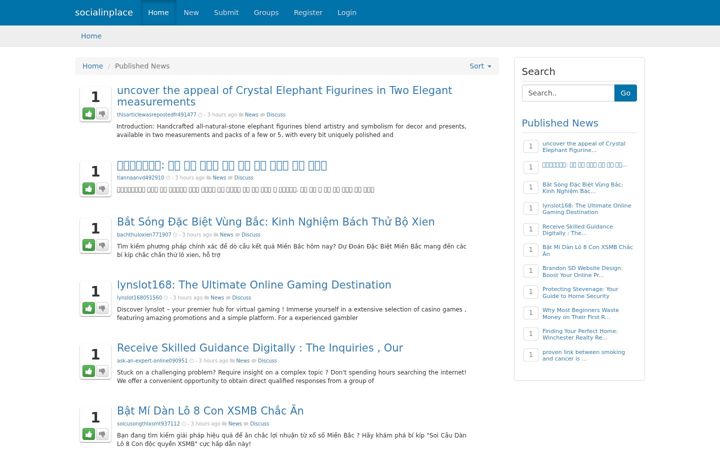Upvote the lynslot168 Online Gaming post
Screen dimensions: 720x450
click(x=89, y=308)
